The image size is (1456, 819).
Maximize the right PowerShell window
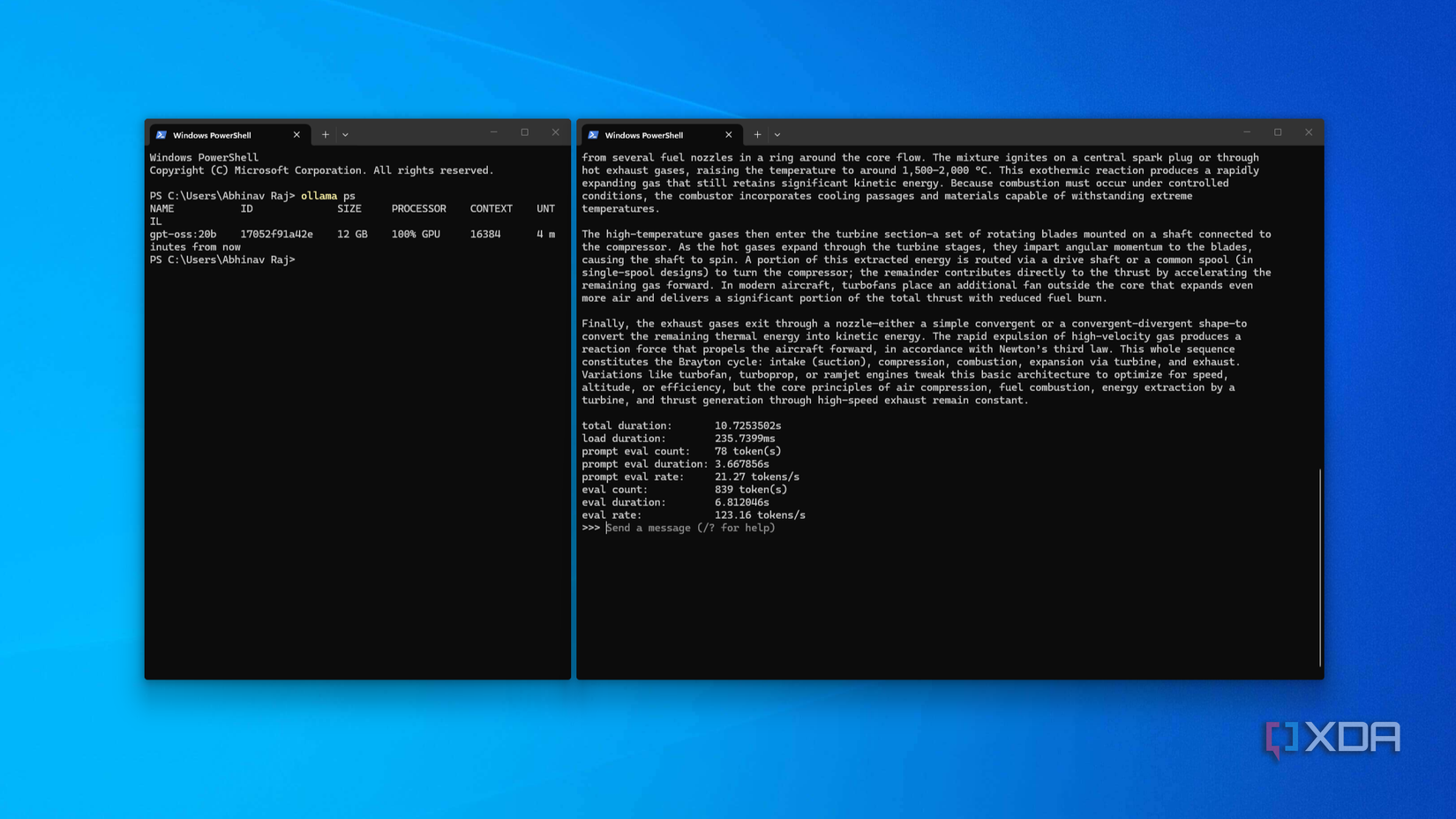pyautogui.click(x=1278, y=132)
